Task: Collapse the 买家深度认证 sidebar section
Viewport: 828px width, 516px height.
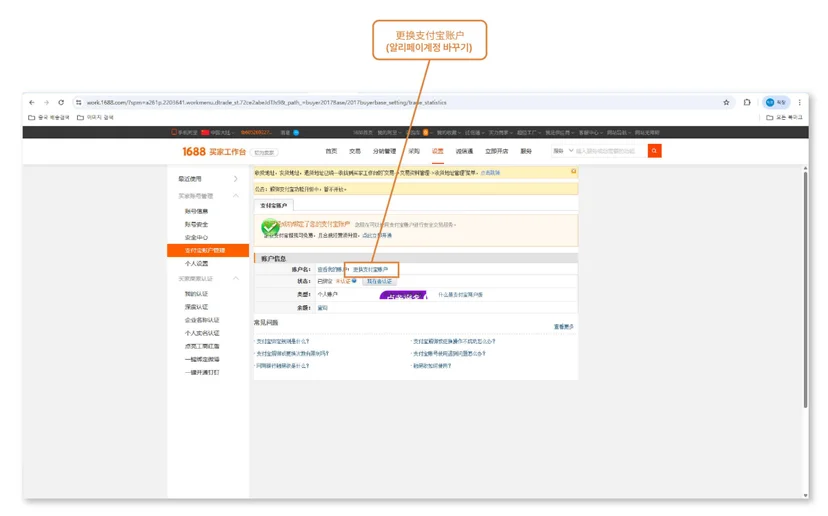Action: (236, 278)
